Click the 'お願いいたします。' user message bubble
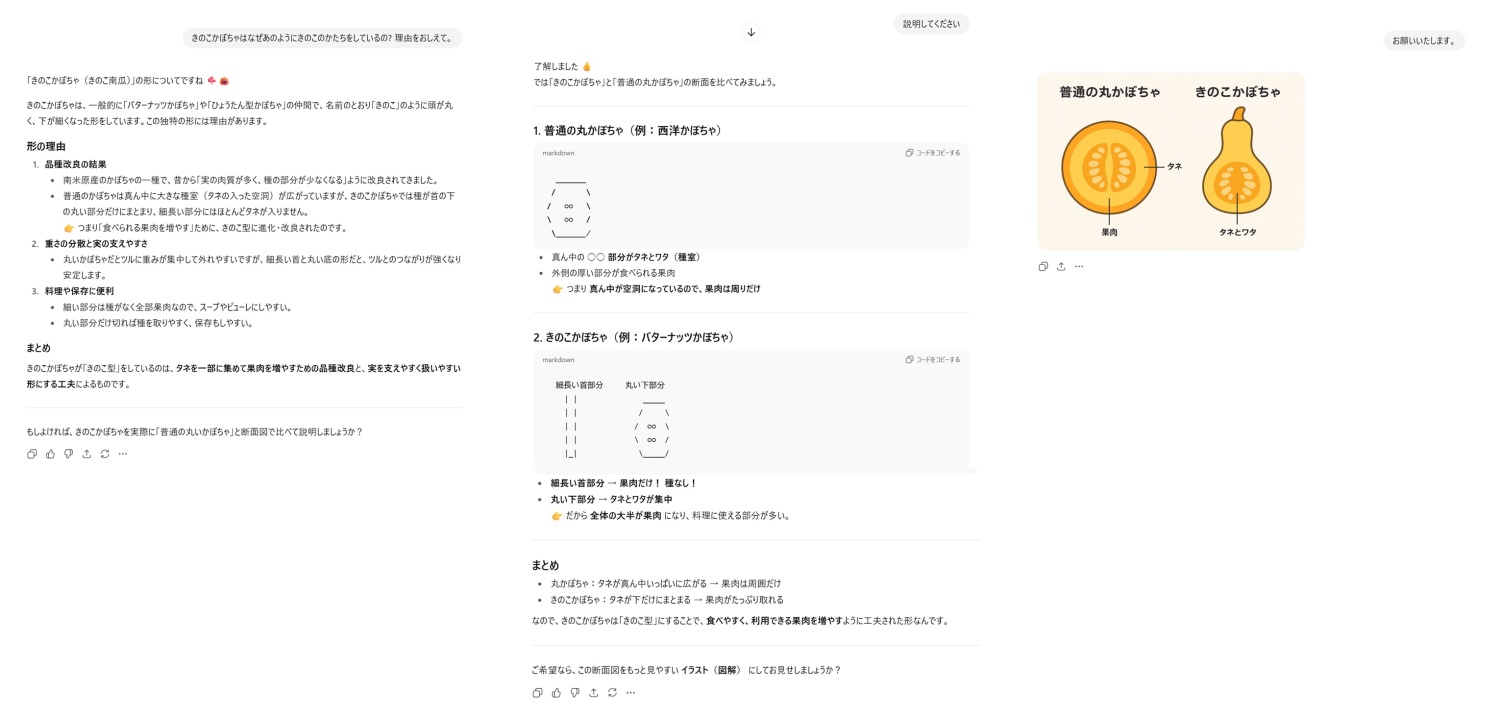1500x713 pixels. click(1424, 41)
